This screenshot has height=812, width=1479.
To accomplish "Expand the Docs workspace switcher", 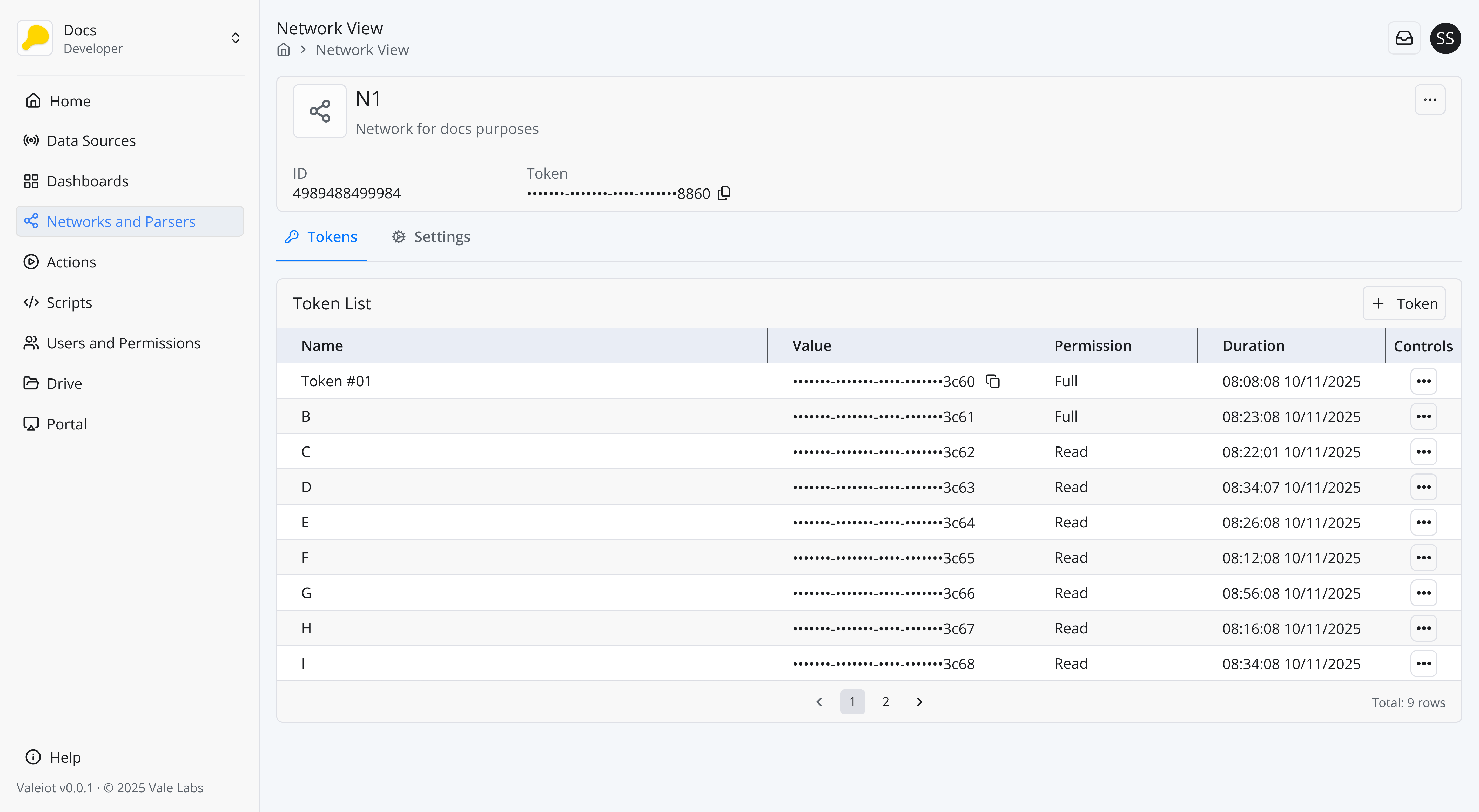I will tap(236, 38).
